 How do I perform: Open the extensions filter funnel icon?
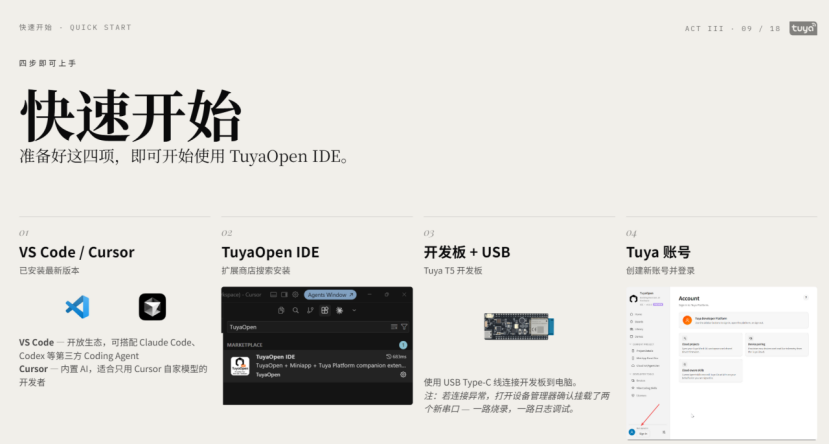point(404,327)
